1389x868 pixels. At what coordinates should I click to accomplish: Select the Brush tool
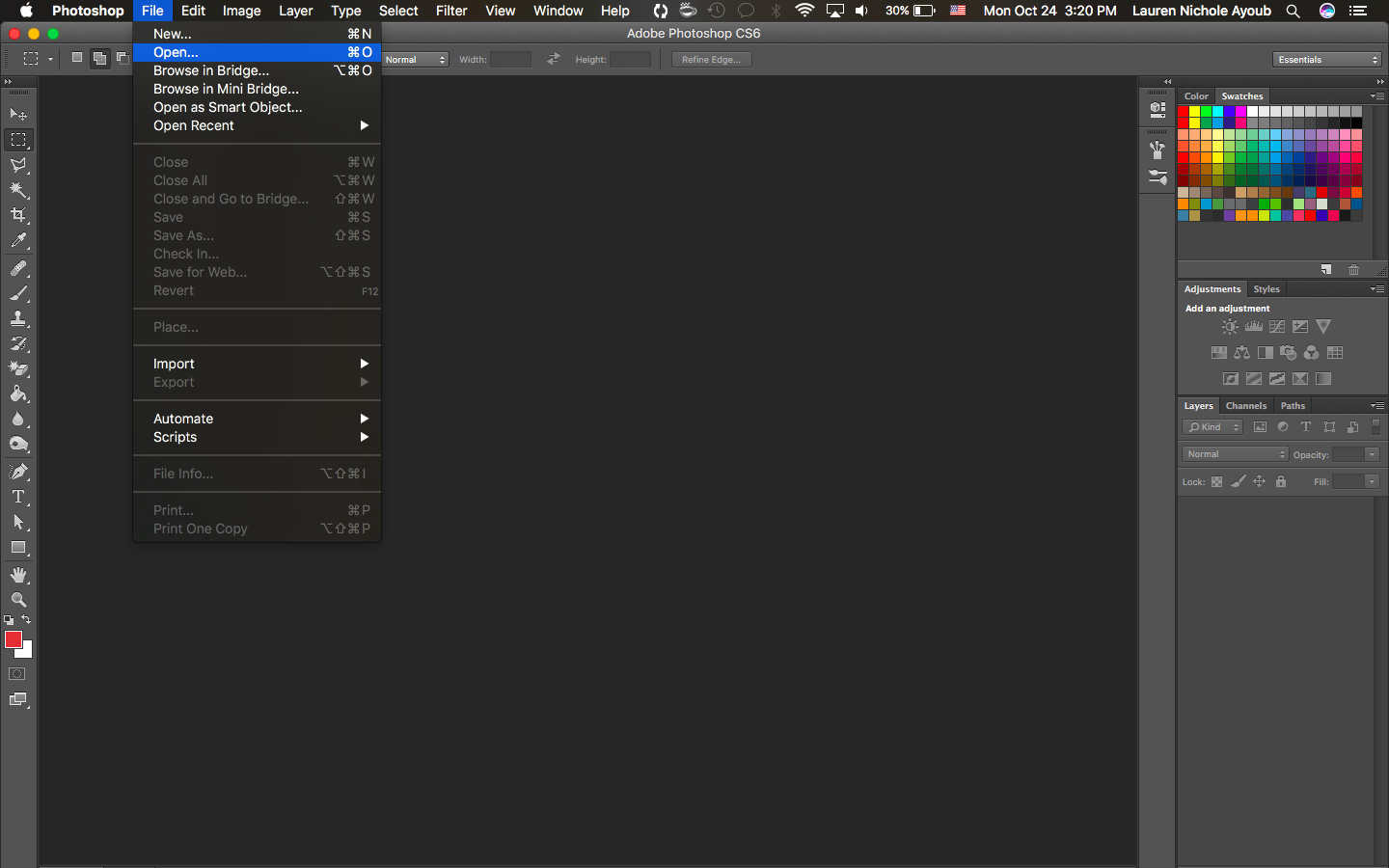click(18, 294)
